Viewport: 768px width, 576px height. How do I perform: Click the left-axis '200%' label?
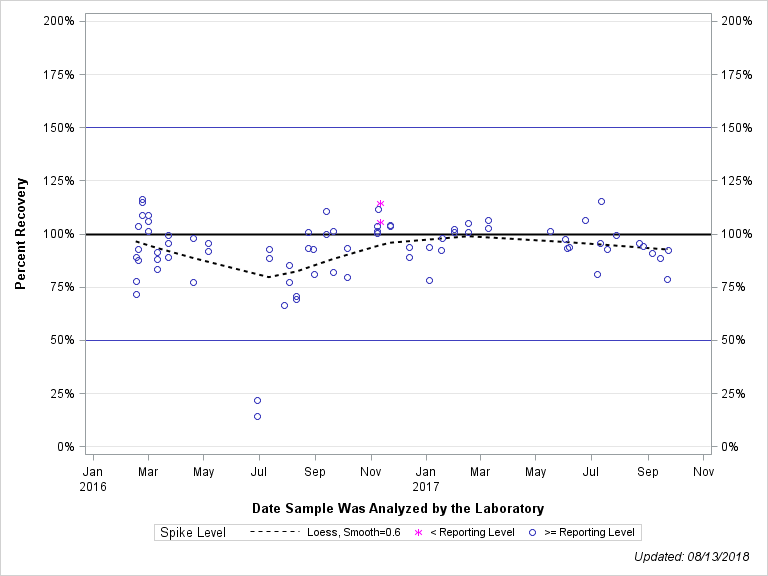point(59,21)
